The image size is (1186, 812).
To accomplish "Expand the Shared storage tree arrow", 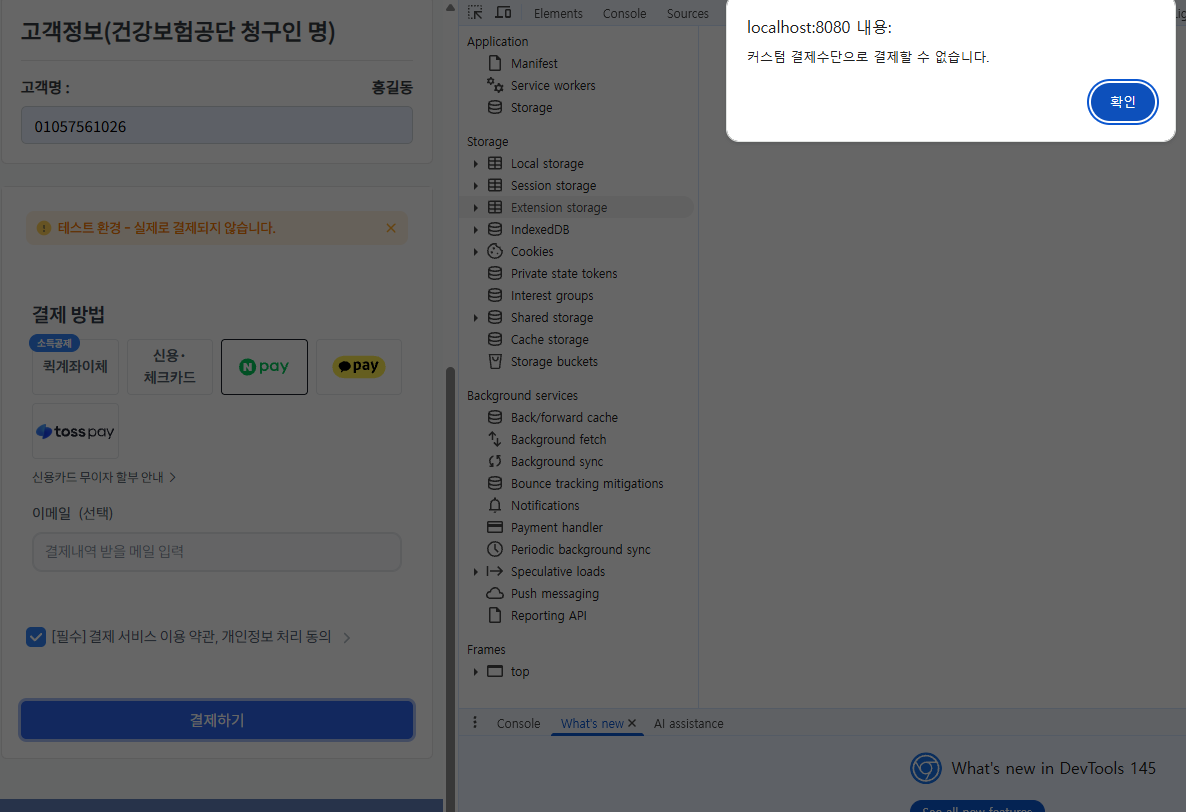I will click(x=476, y=318).
